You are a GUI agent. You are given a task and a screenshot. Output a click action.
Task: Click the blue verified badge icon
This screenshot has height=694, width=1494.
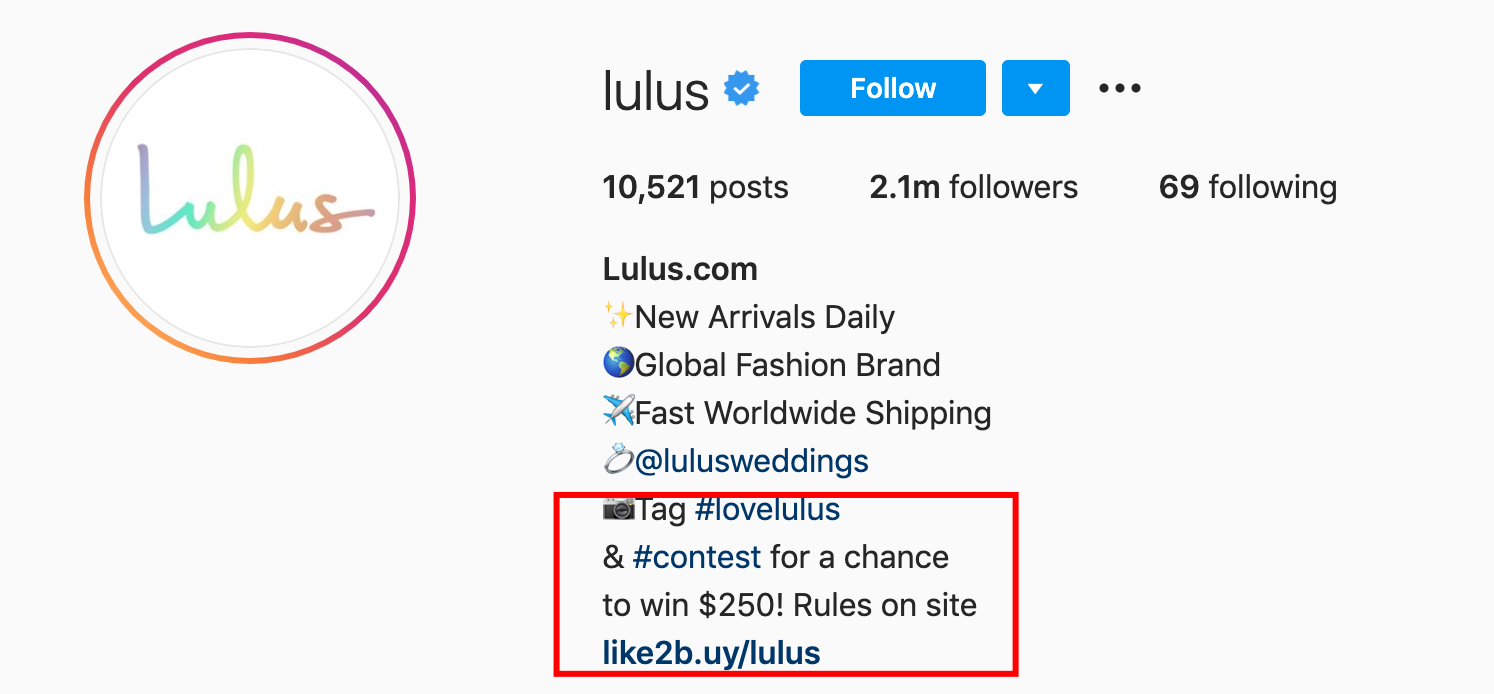click(x=741, y=89)
